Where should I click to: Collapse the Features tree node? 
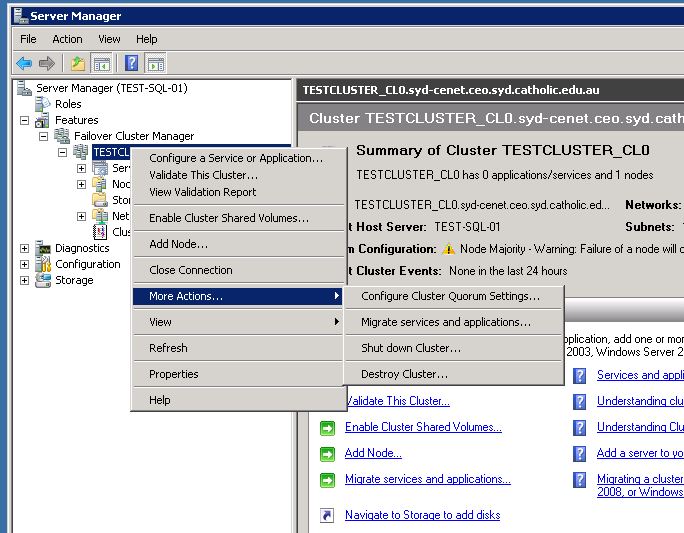click(24, 120)
